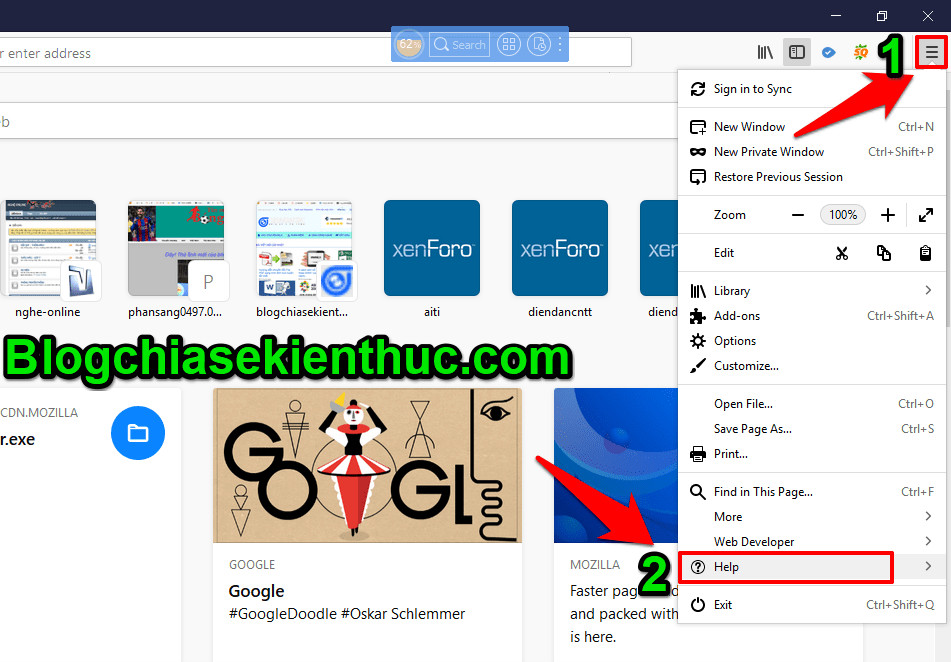Open the Library toolbar icon

tap(765, 52)
